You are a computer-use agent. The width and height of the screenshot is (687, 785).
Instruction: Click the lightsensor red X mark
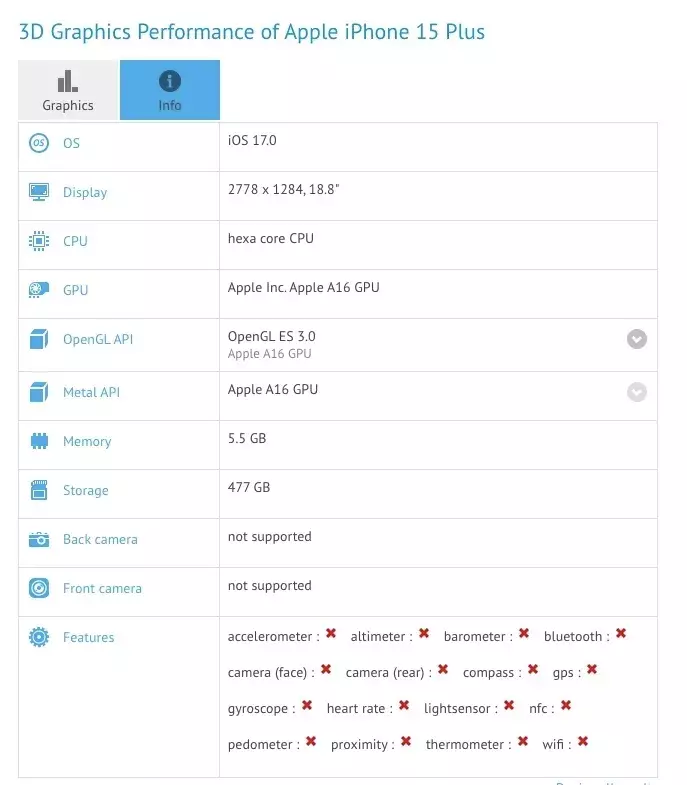[x=509, y=705]
